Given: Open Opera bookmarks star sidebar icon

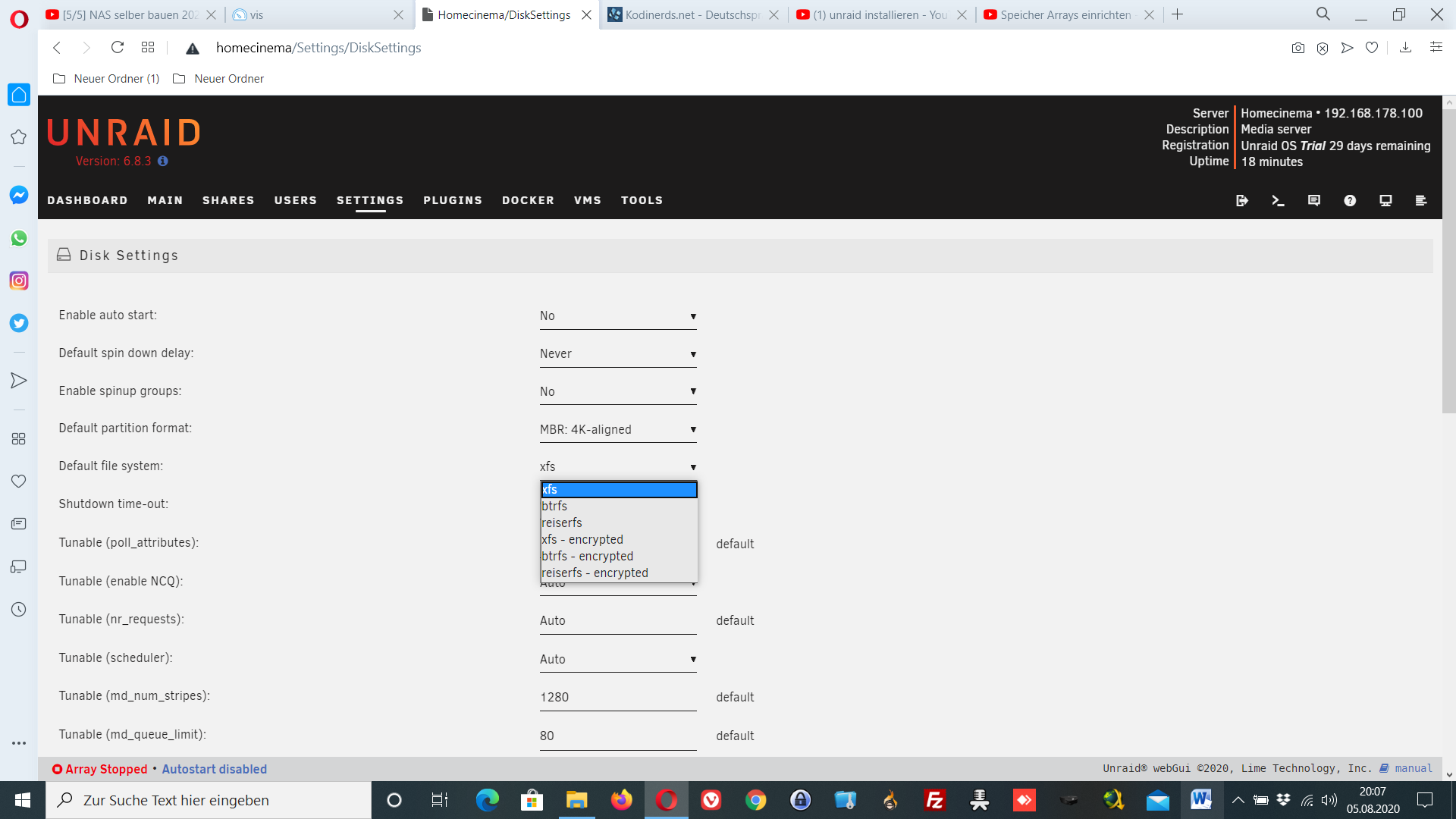Looking at the screenshot, I should [19, 137].
